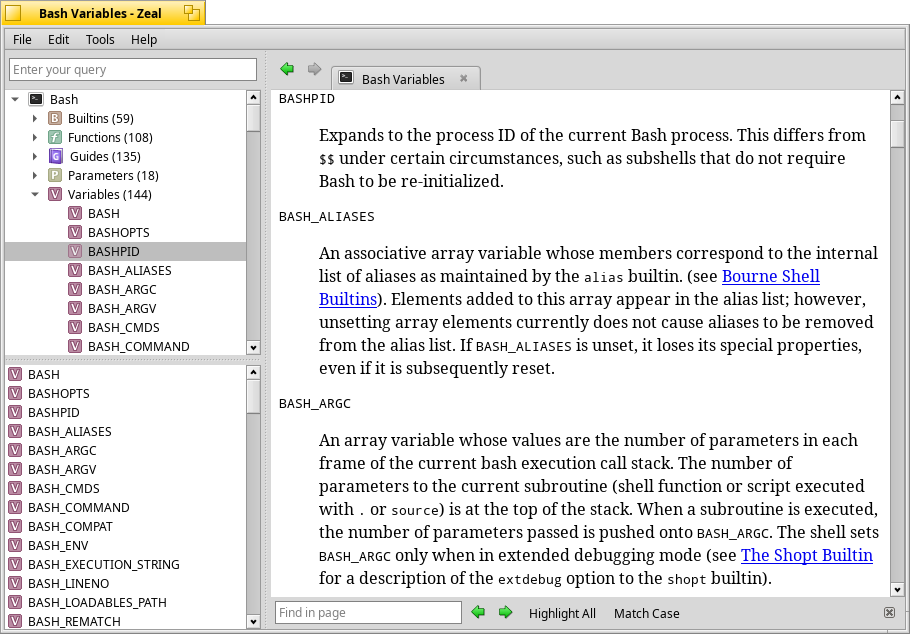Image resolution: width=910 pixels, height=634 pixels.
Task: Click the BASH_ENV icon in lower list
Action: (x=15, y=546)
